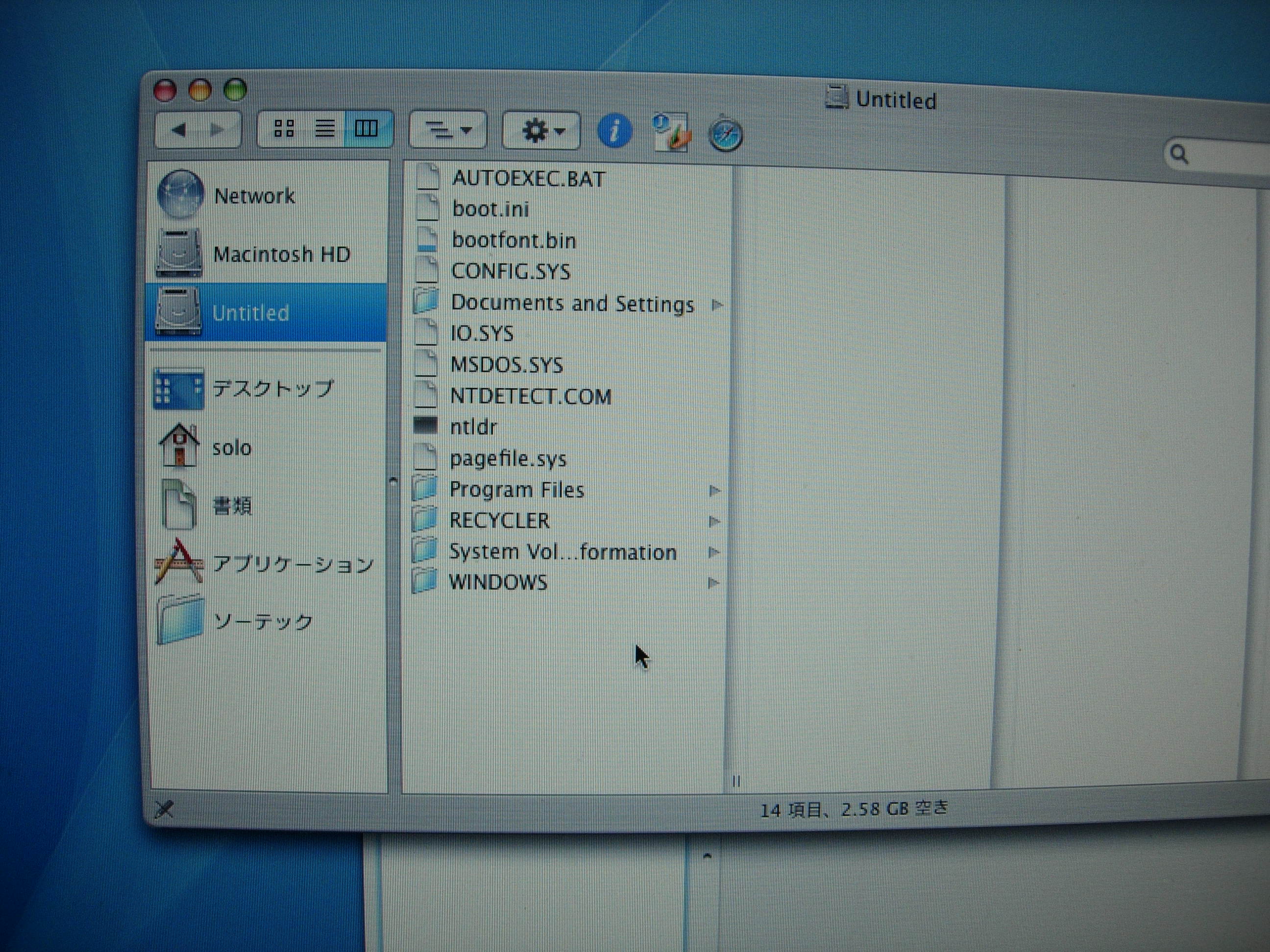Screen dimensions: 1270x952
Task: Switch to list view
Action: pos(325,128)
